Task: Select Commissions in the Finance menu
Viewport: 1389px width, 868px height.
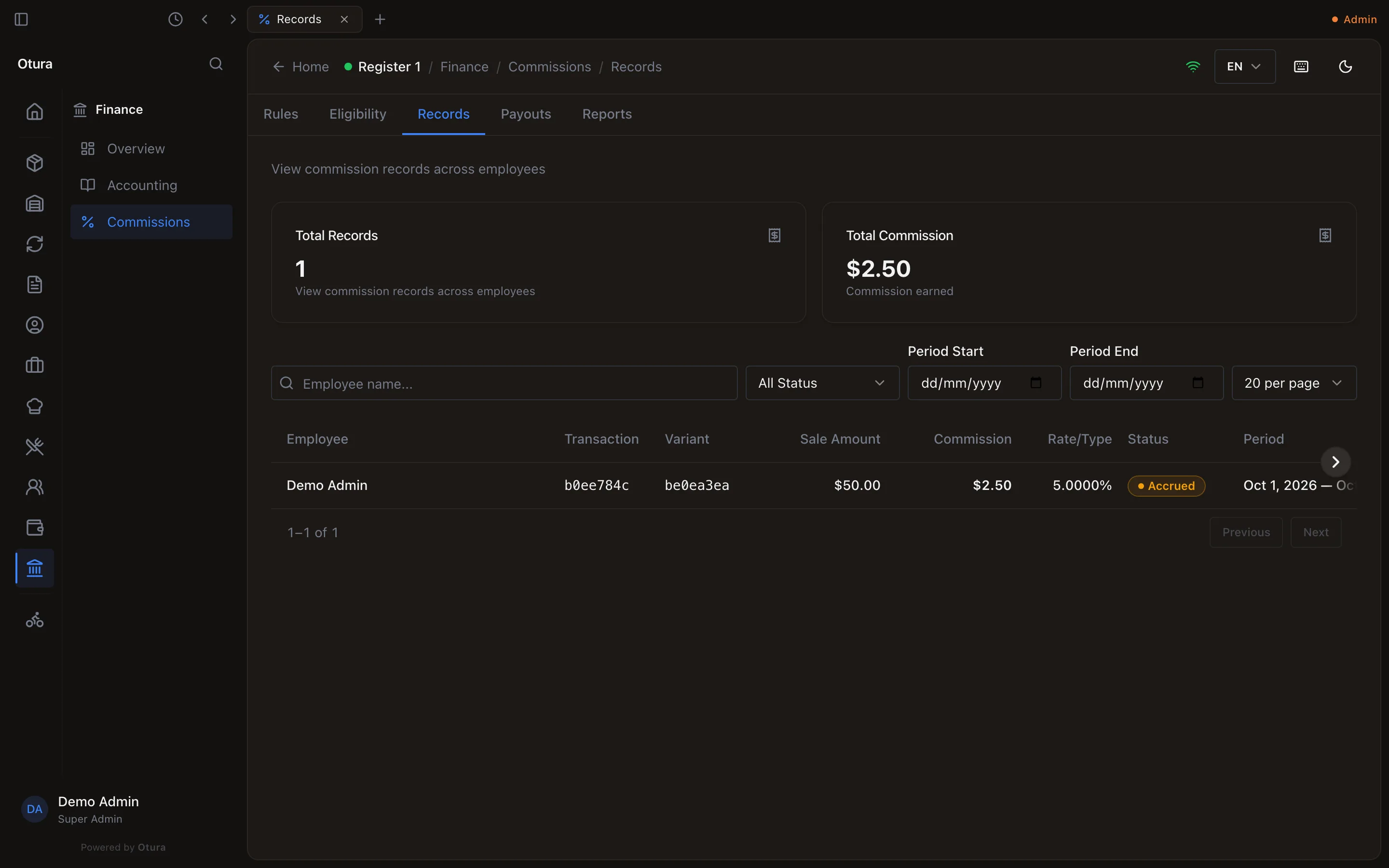Action: pyautogui.click(x=151, y=222)
